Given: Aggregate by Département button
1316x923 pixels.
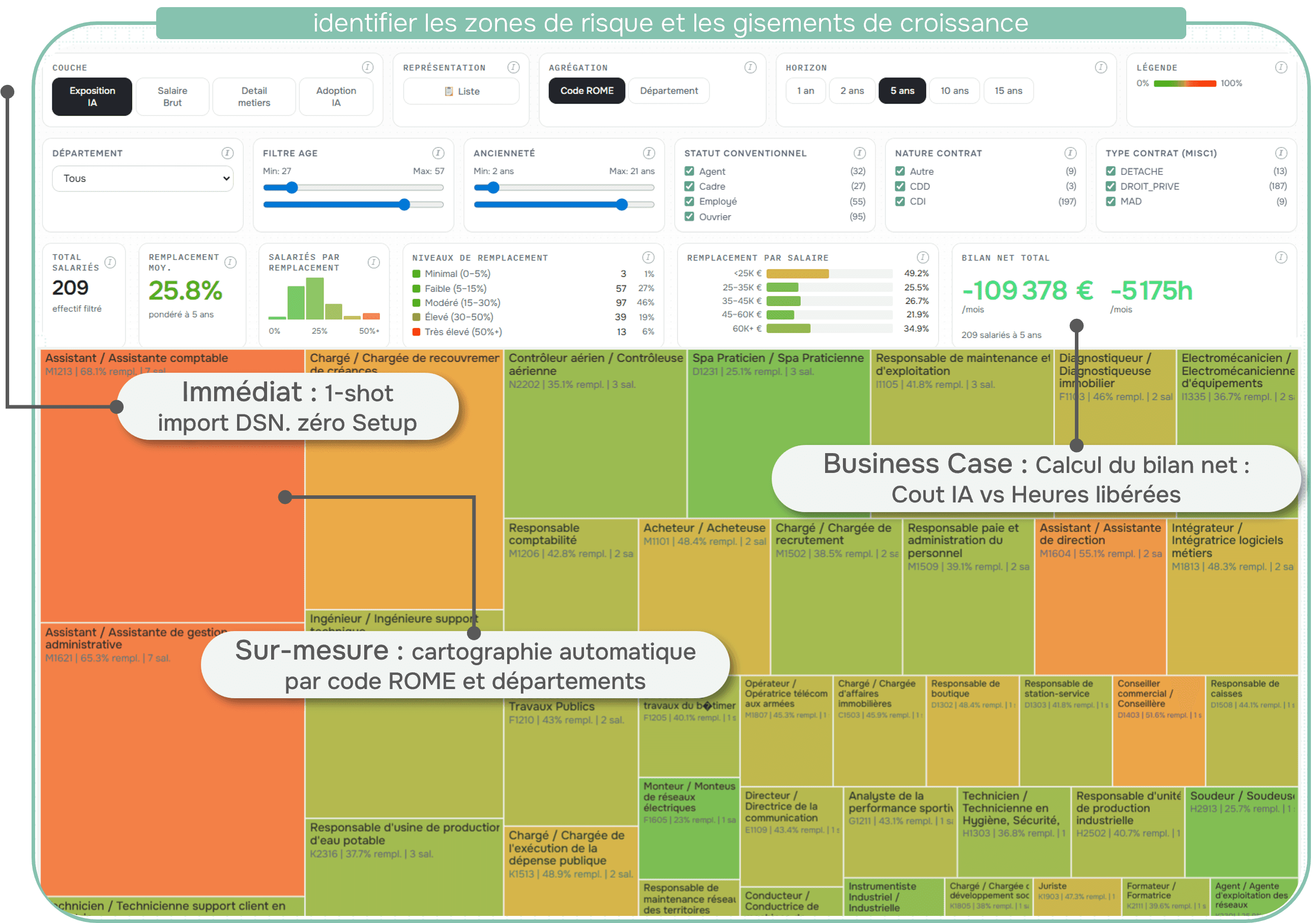Looking at the screenshot, I should click(x=668, y=91).
